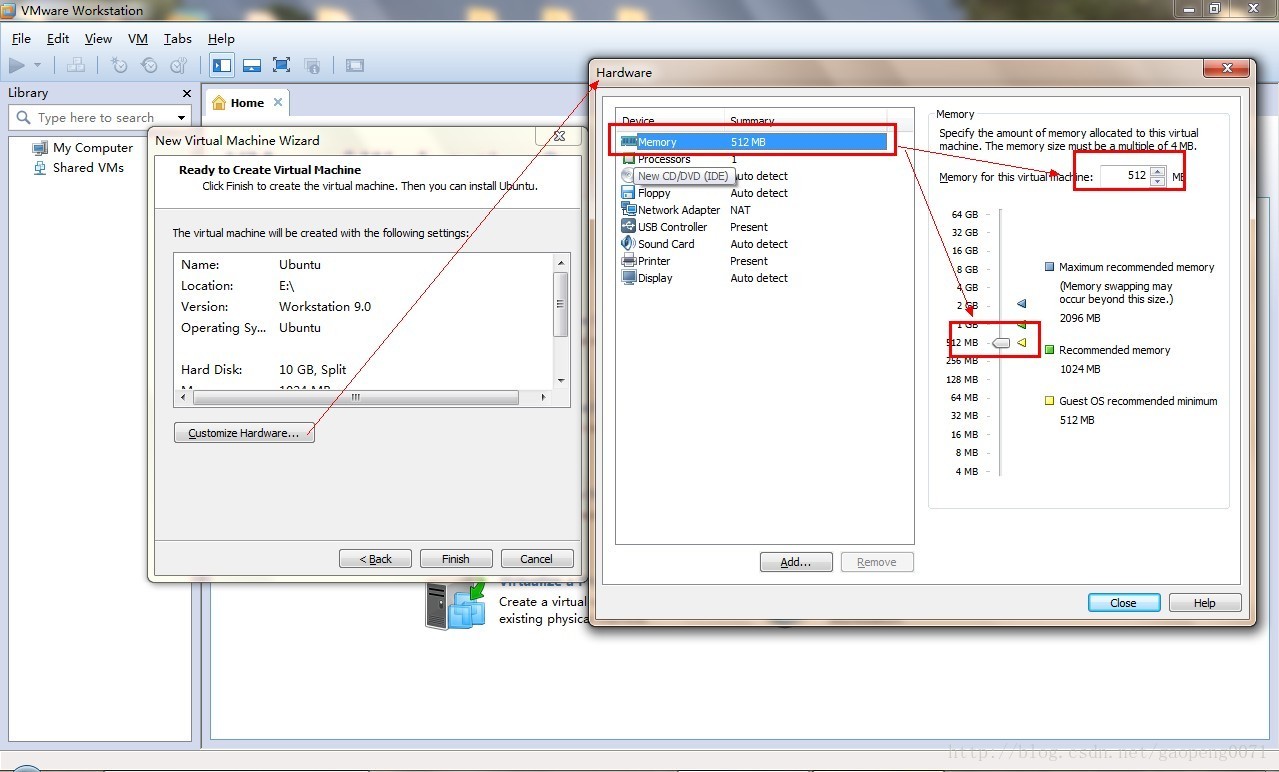Click the 4 MB label on memory scale
Viewport: 1279px width, 772px height.
(x=965, y=471)
